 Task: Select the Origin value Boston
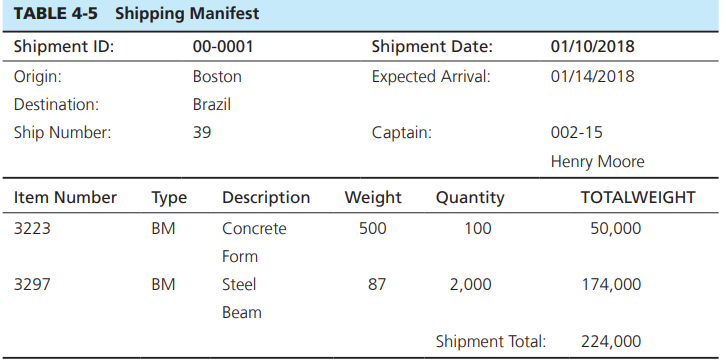pyautogui.click(x=217, y=76)
